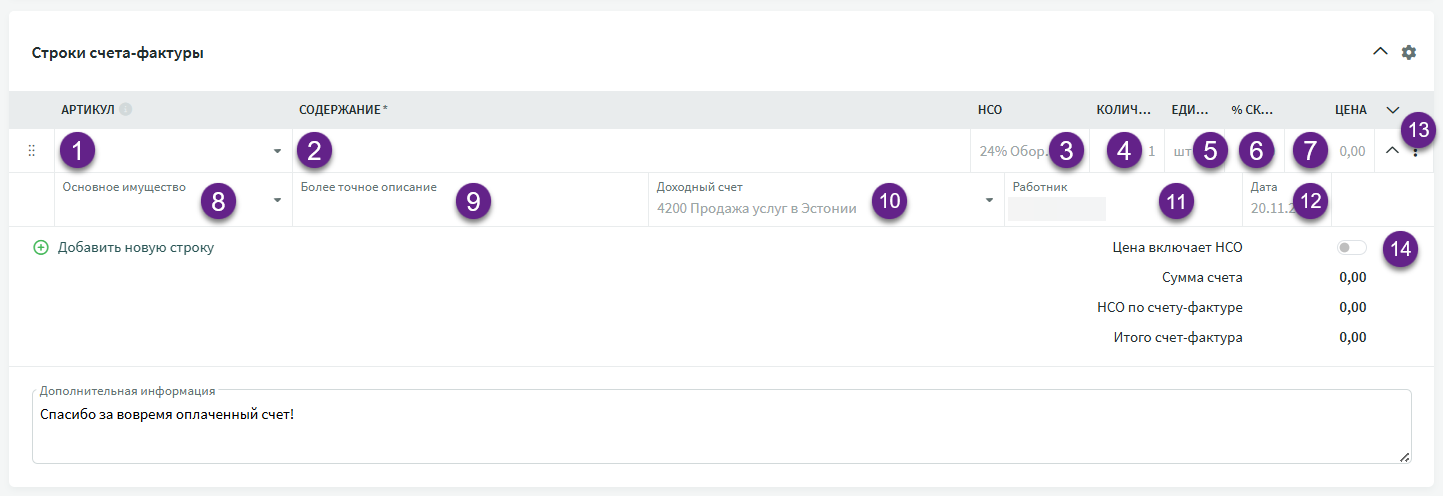Open the Основное имущество dropdown

[277, 200]
